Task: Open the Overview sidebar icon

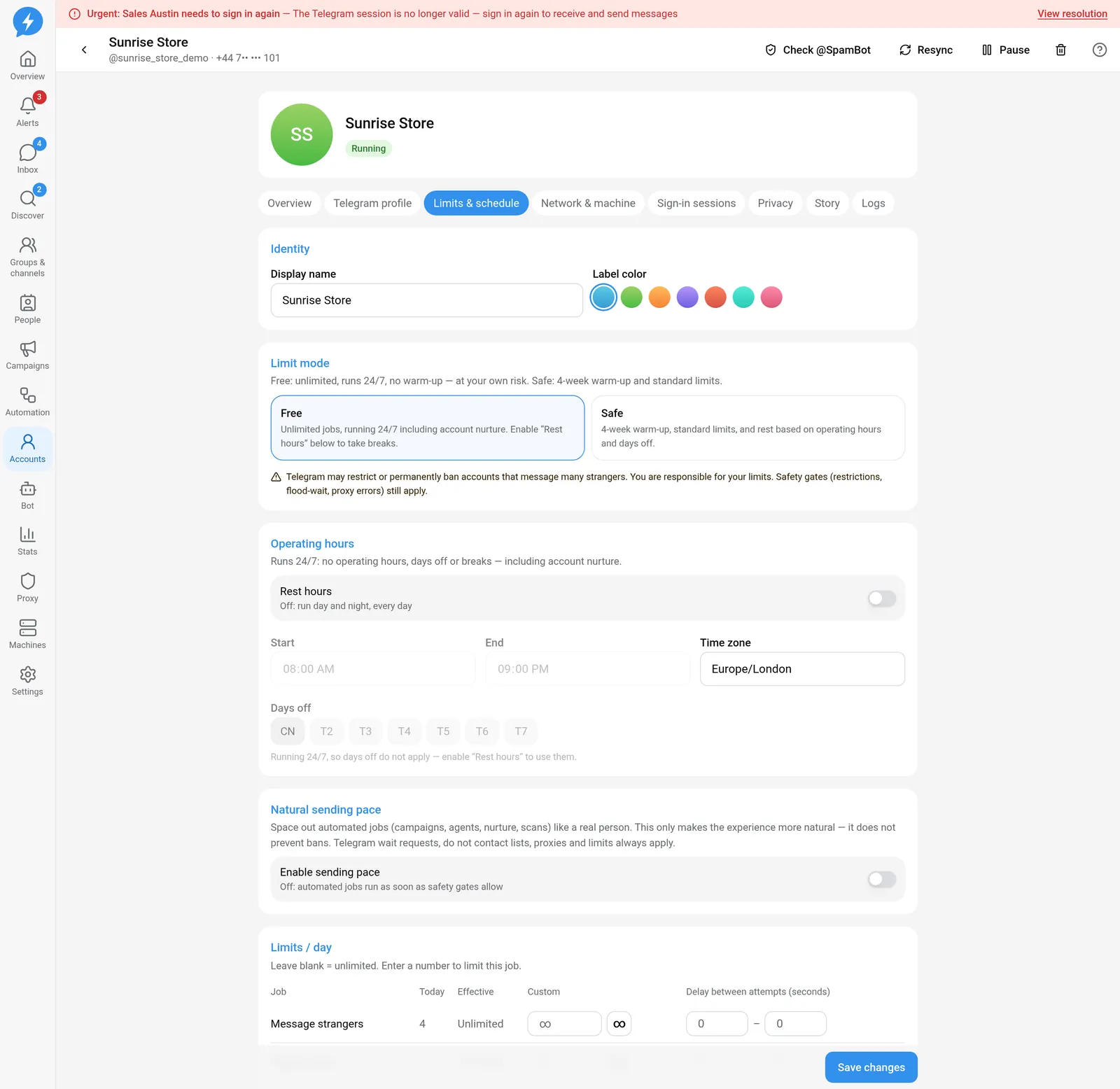Action: [x=27, y=66]
